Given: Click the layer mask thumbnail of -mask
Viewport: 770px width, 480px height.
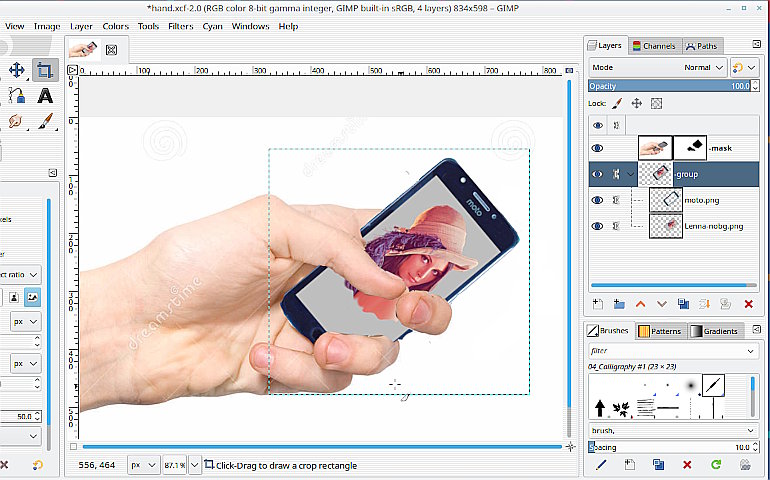Looking at the screenshot, I should (689, 148).
